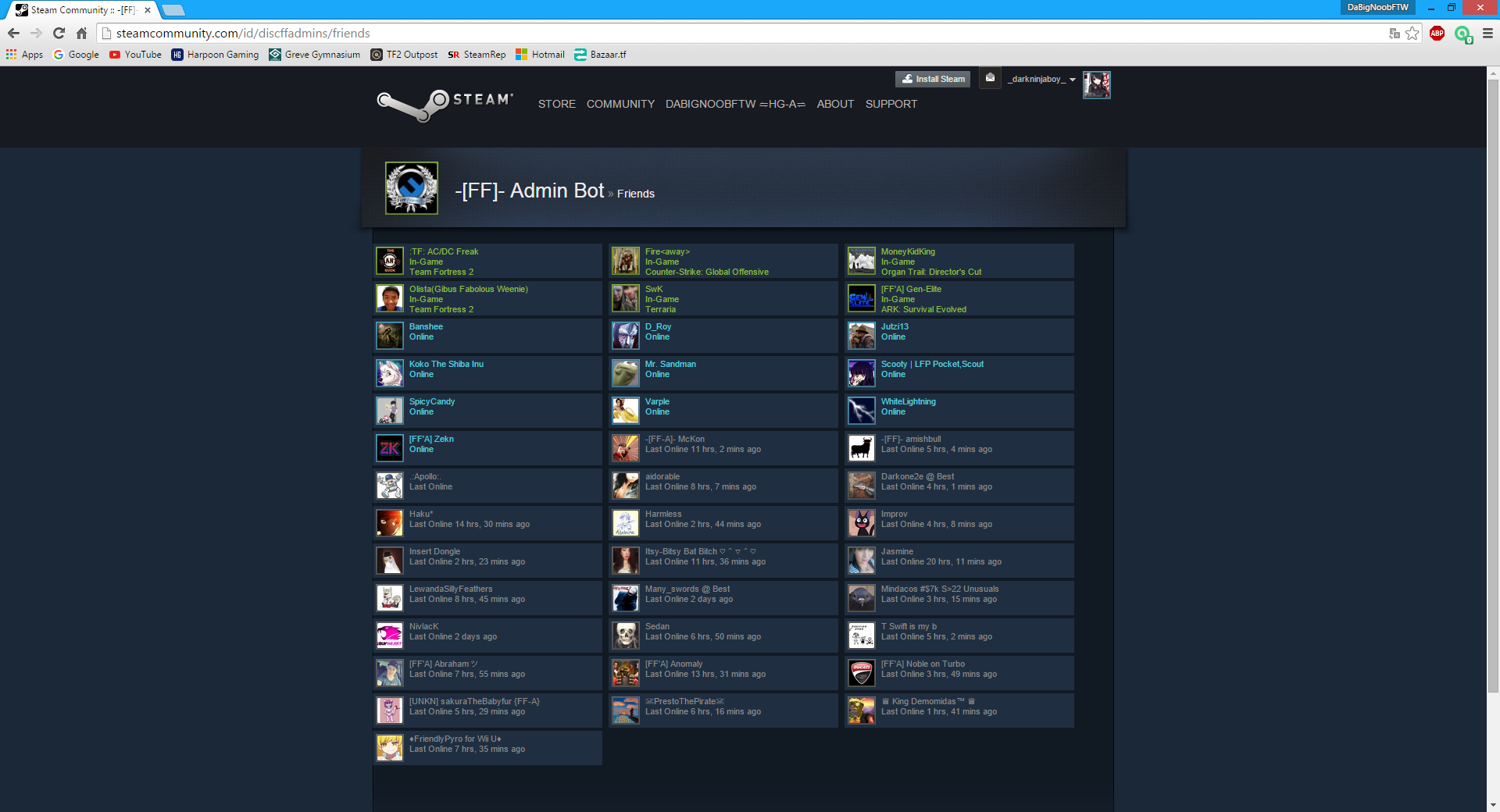
Task: Open the Apps bookmark
Action: 24,55
